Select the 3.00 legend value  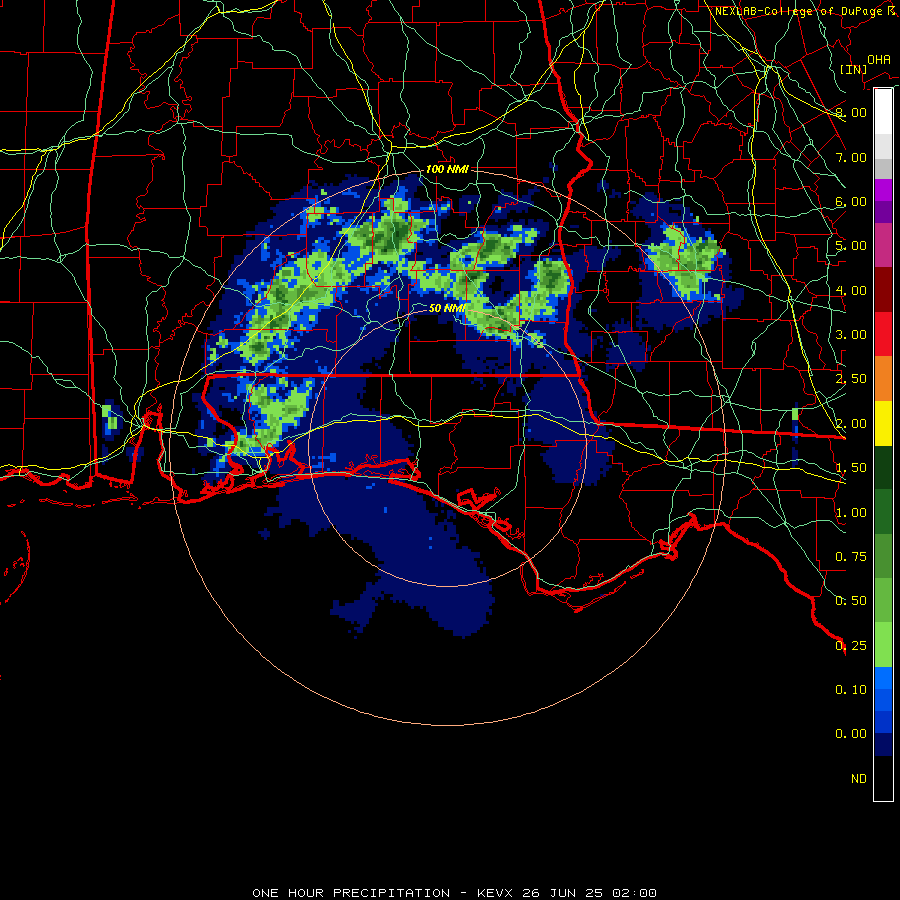tap(851, 335)
